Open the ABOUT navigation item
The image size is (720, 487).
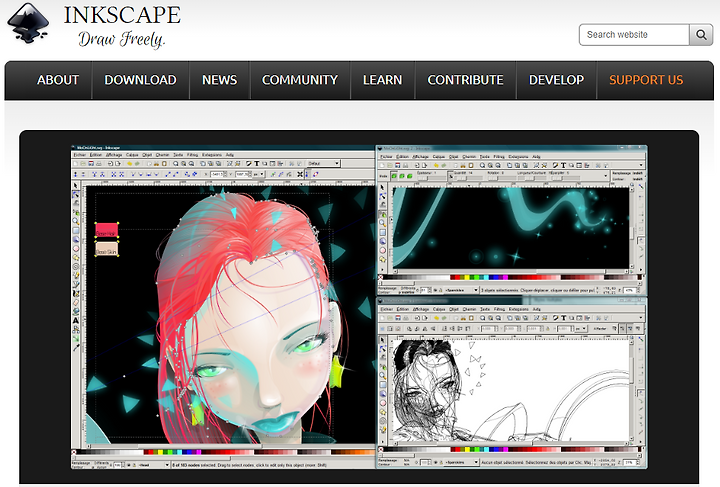pos(58,80)
